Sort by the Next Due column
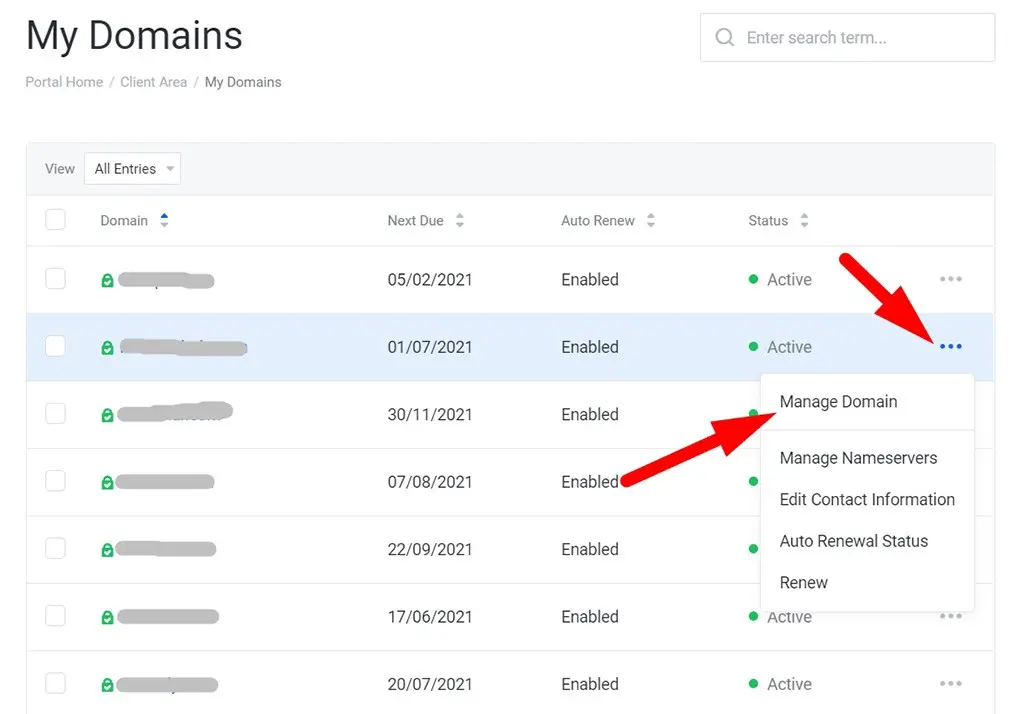This screenshot has width=1024, height=714. click(x=425, y=220)
